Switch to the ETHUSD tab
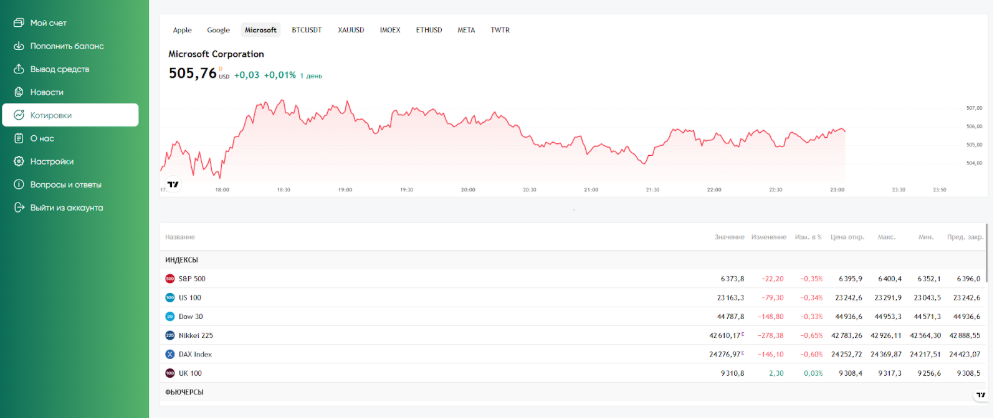 [x=429, y=30]
